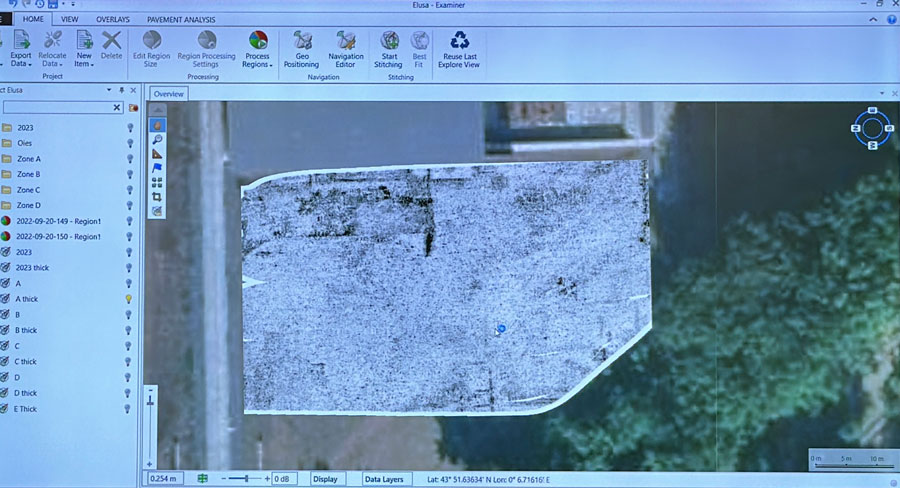Select the blue flag marker tool
This screenshot has height=488, width=900.
[x=157, y=168]
